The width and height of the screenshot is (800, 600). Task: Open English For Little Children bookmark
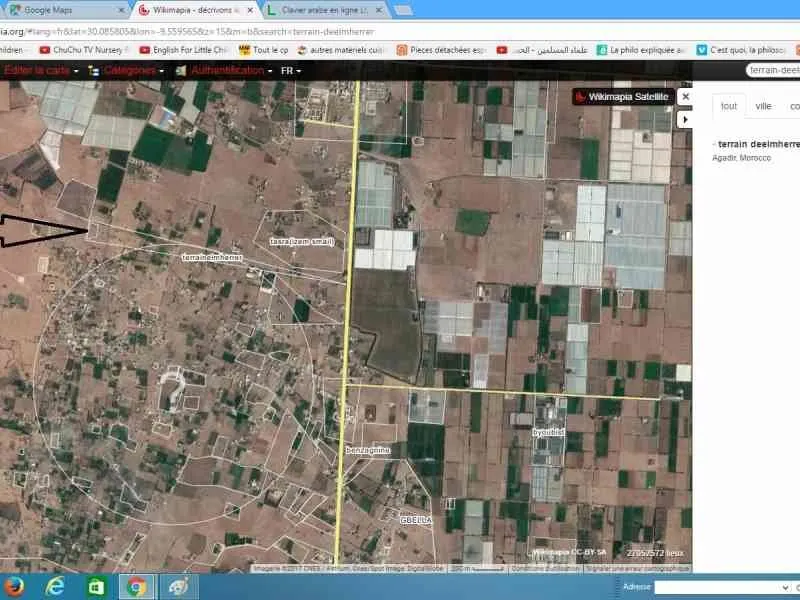(184, 50)
